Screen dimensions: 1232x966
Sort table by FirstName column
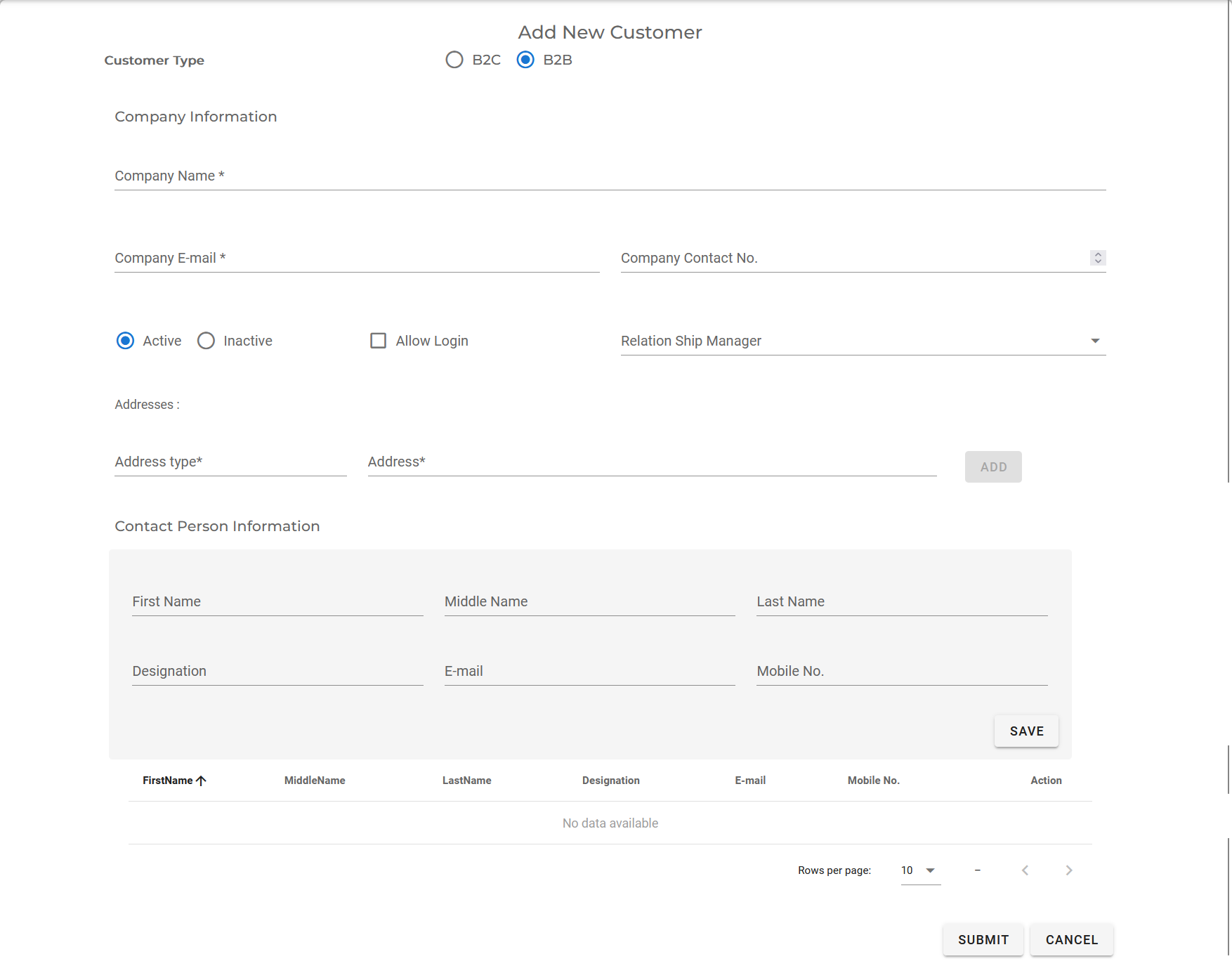pyautogui.click(x=175, y=780)
